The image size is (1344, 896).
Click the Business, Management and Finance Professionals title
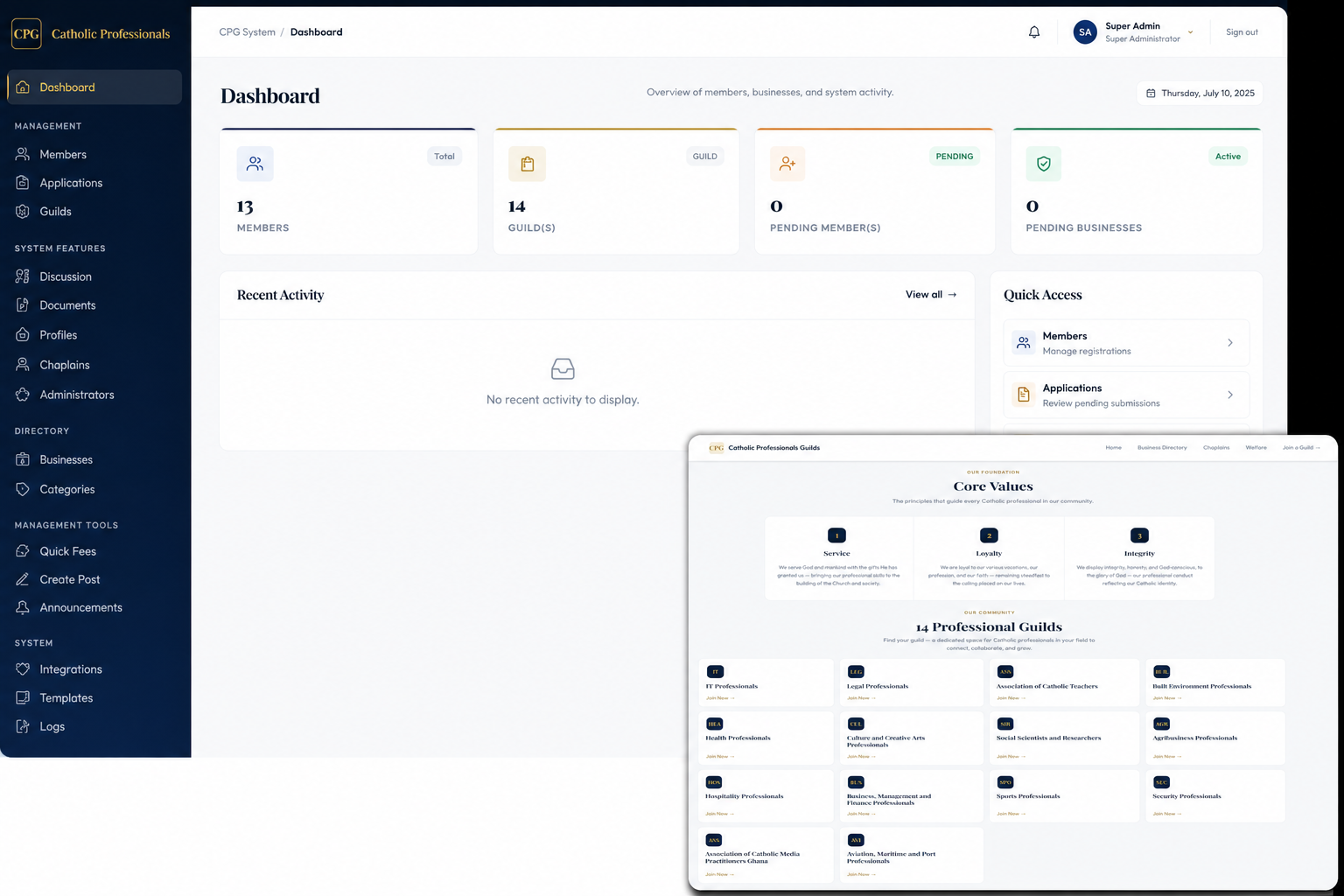[x=888, y=800]
